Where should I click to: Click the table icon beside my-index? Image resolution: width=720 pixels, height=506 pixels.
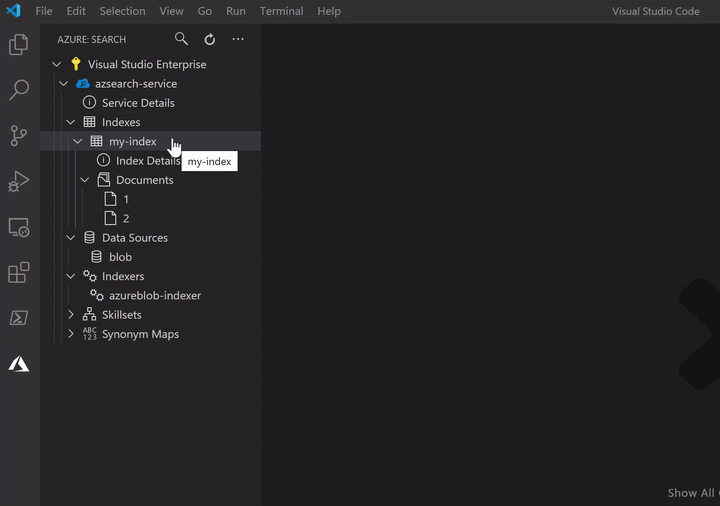(96, 141)
